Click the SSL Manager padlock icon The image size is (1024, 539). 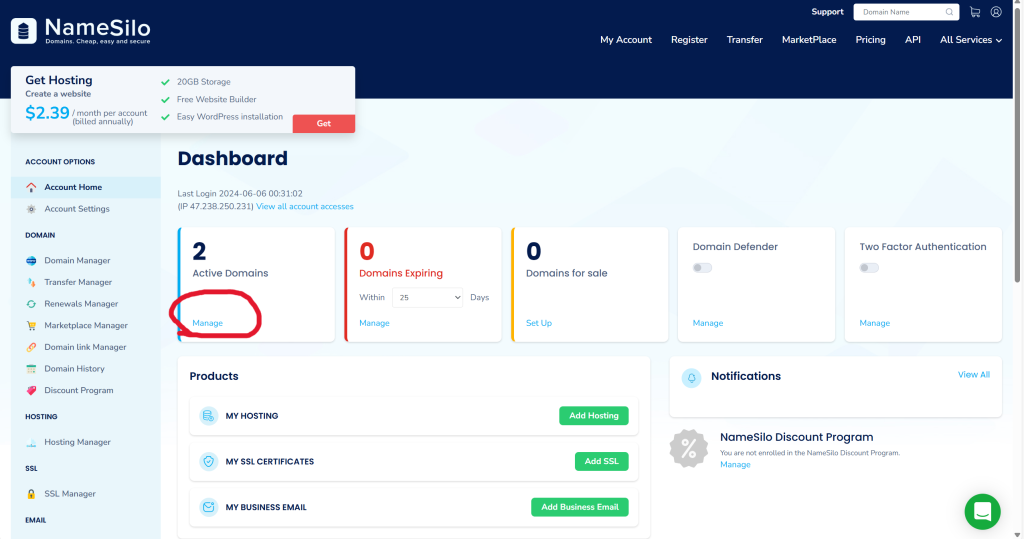pyautogui.click(x=31, y=494)
